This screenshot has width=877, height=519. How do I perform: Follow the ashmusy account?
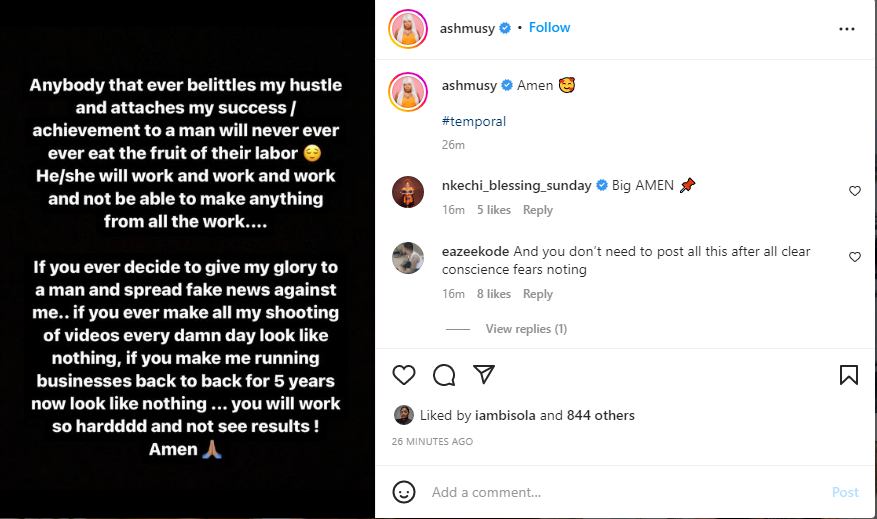pos(549,28)
